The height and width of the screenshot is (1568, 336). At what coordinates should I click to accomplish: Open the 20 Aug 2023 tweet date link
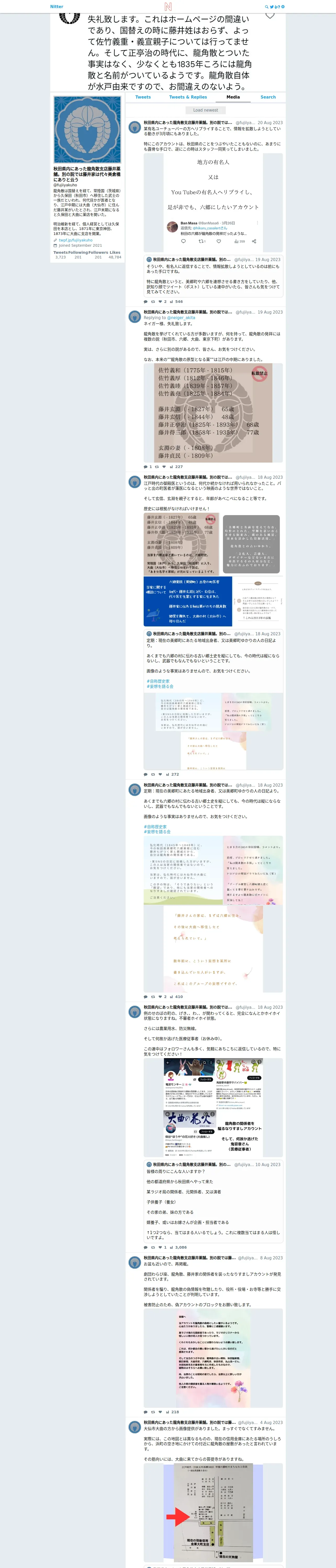pos(270,122)
